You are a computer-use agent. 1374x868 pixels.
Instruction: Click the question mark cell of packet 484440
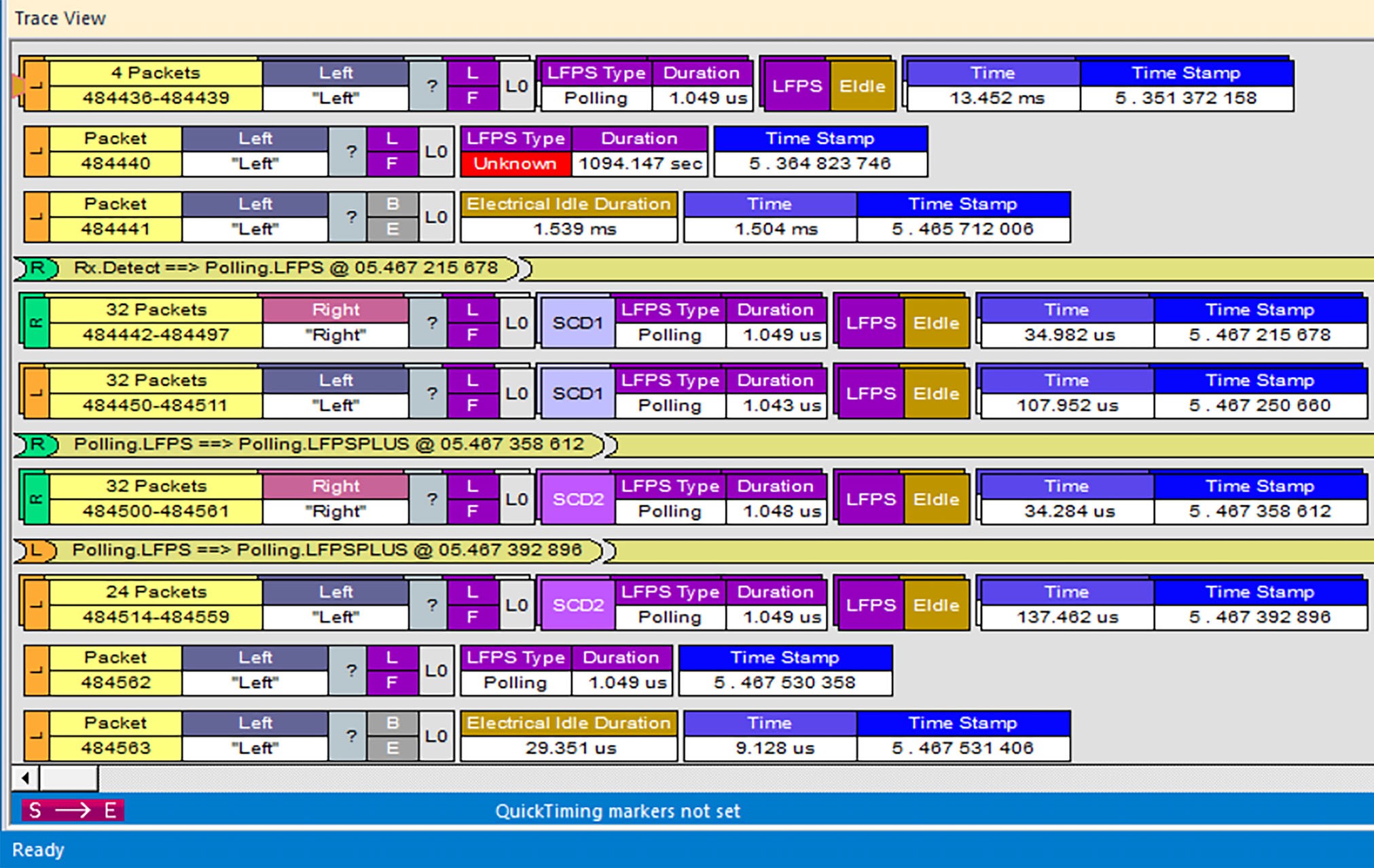(x=350, y=151)
